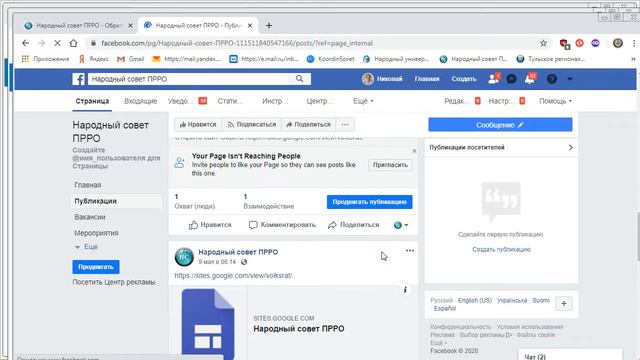Click left sidebar Продвигать button
This screenshot has height=360, width=640.
(96, 267)
